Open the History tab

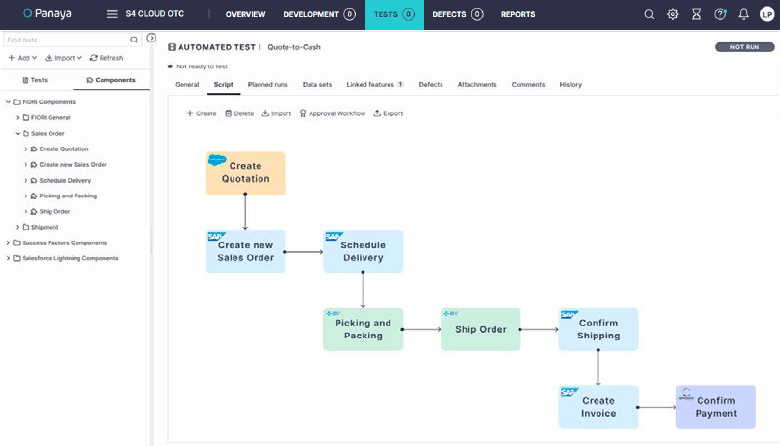571,85
